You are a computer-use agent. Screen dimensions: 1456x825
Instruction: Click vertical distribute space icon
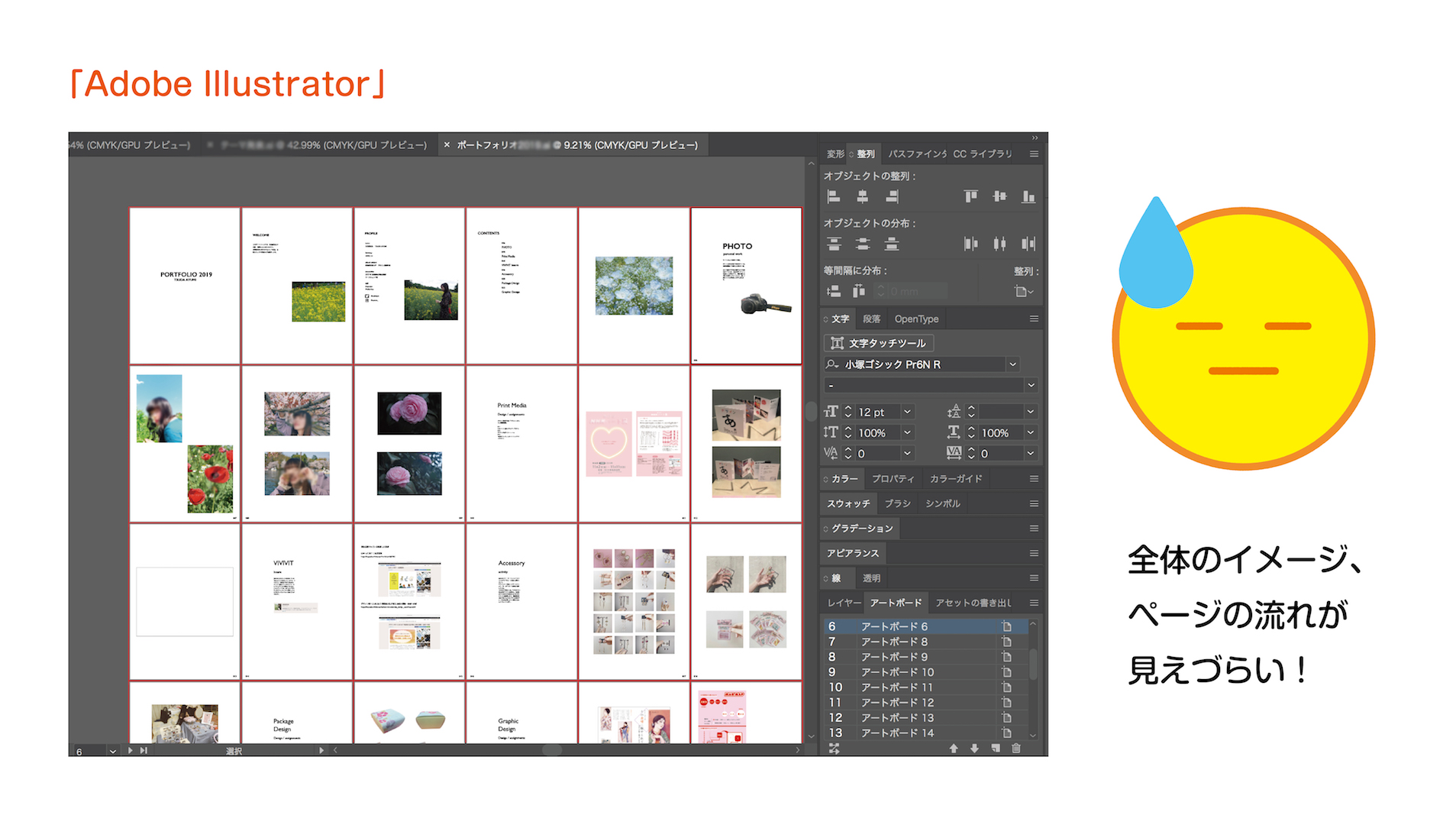point(834,291)
